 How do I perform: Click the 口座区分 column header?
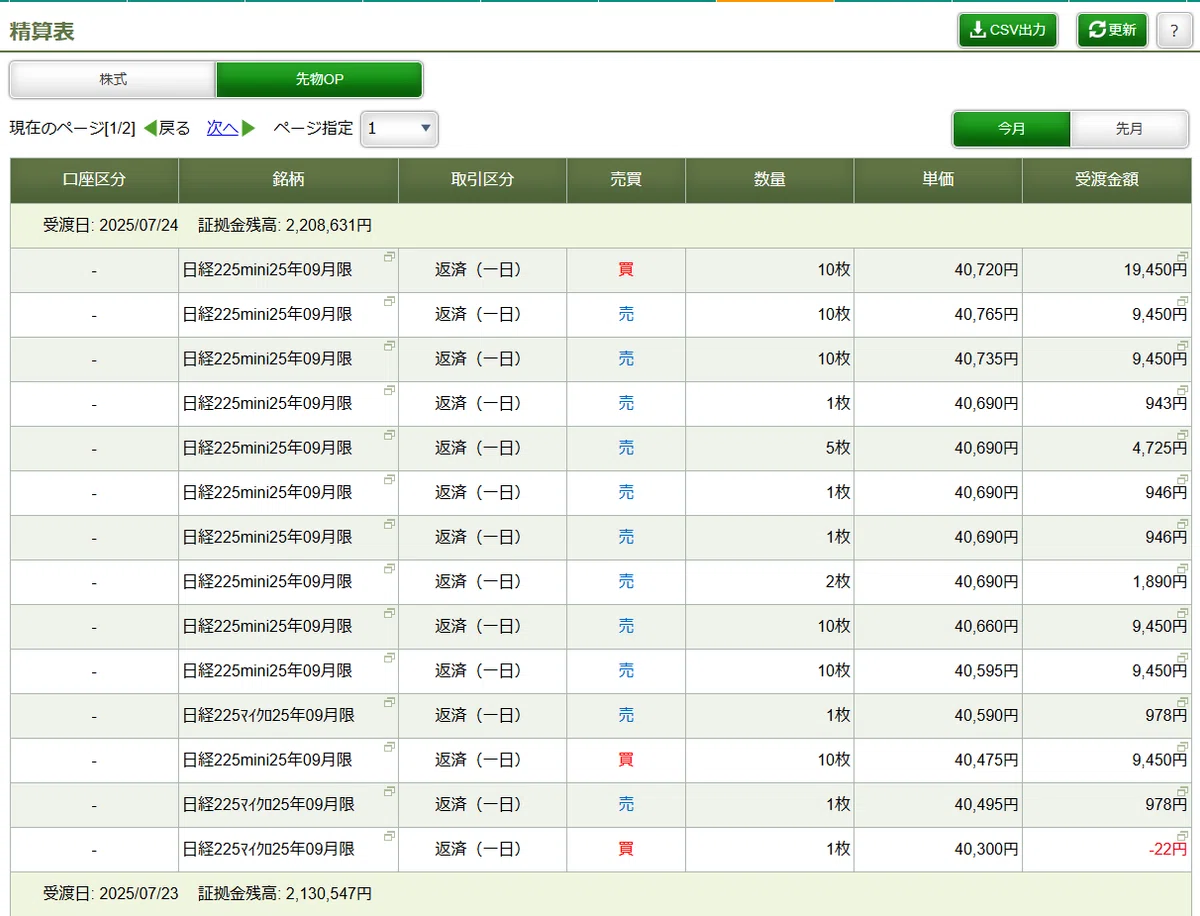94,180
